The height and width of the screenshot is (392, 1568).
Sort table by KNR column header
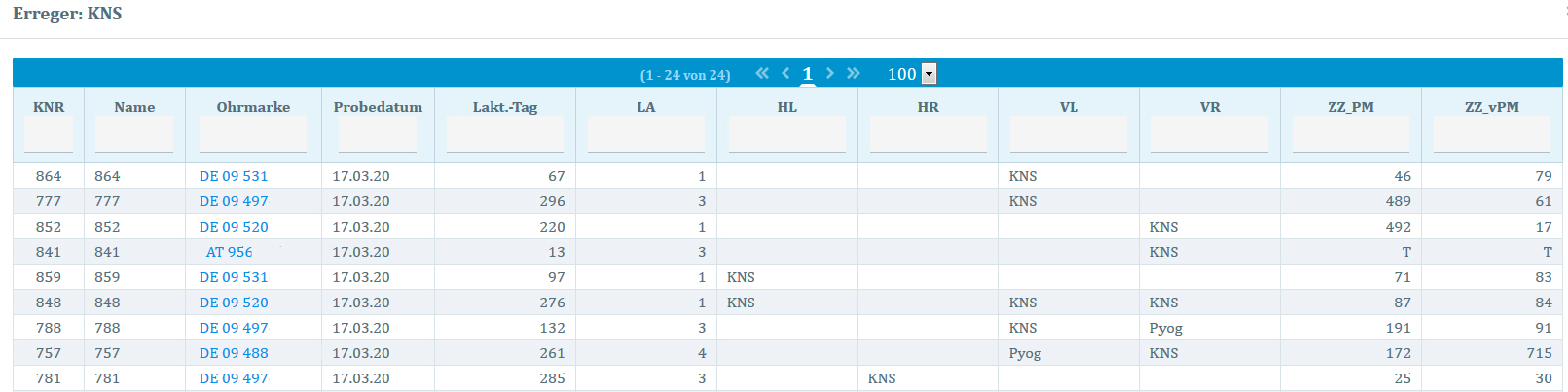pos(49,107)
